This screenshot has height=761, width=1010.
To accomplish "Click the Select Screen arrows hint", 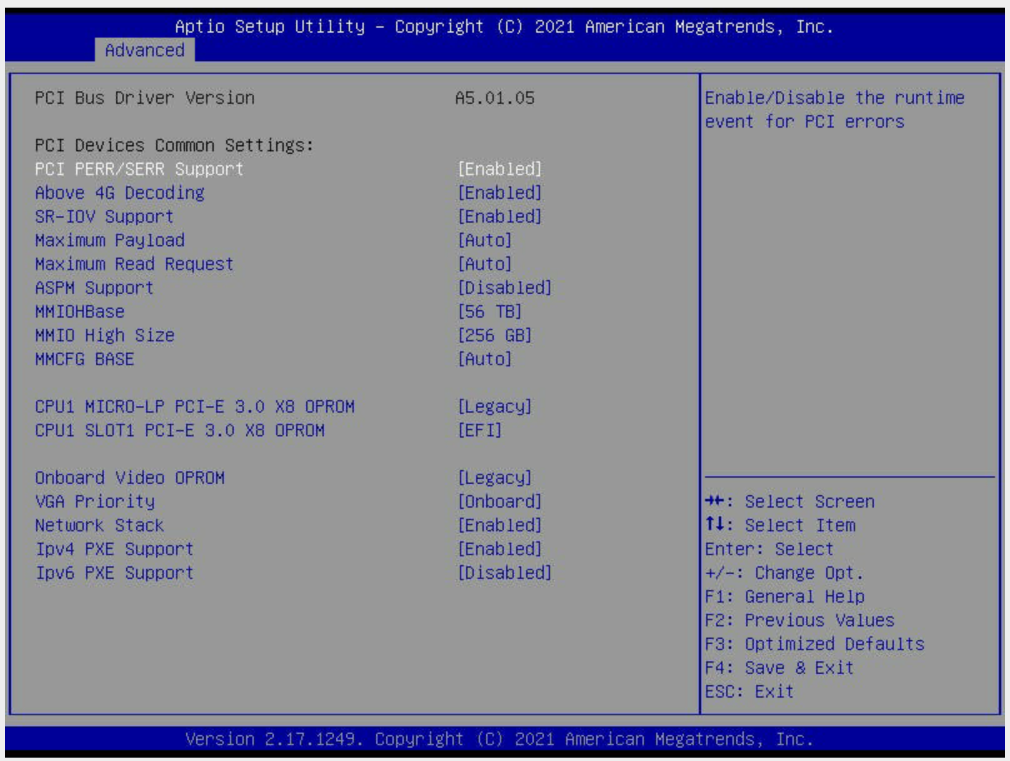I will pyautogui.click(x=790, y=501).
